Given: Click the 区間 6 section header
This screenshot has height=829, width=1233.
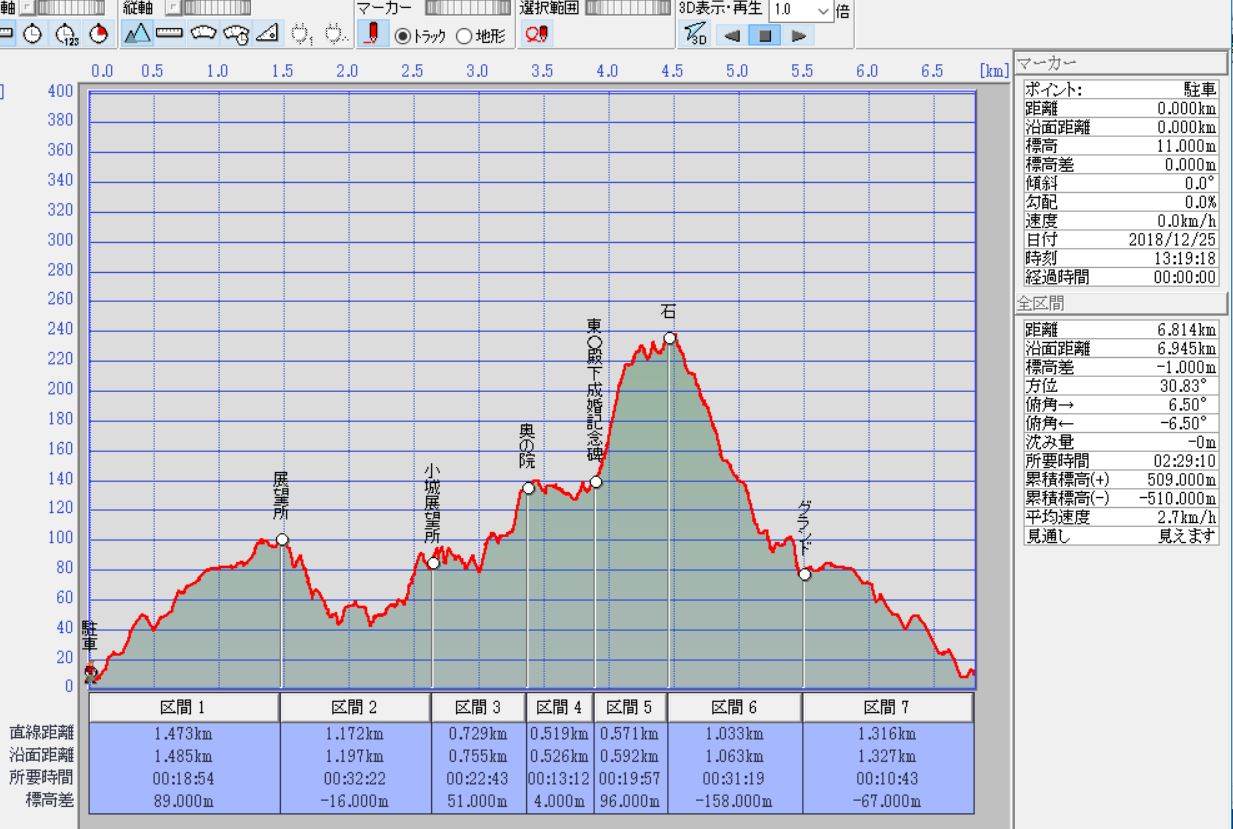Looking at the screenshot, I should click(x=734, y=707).
